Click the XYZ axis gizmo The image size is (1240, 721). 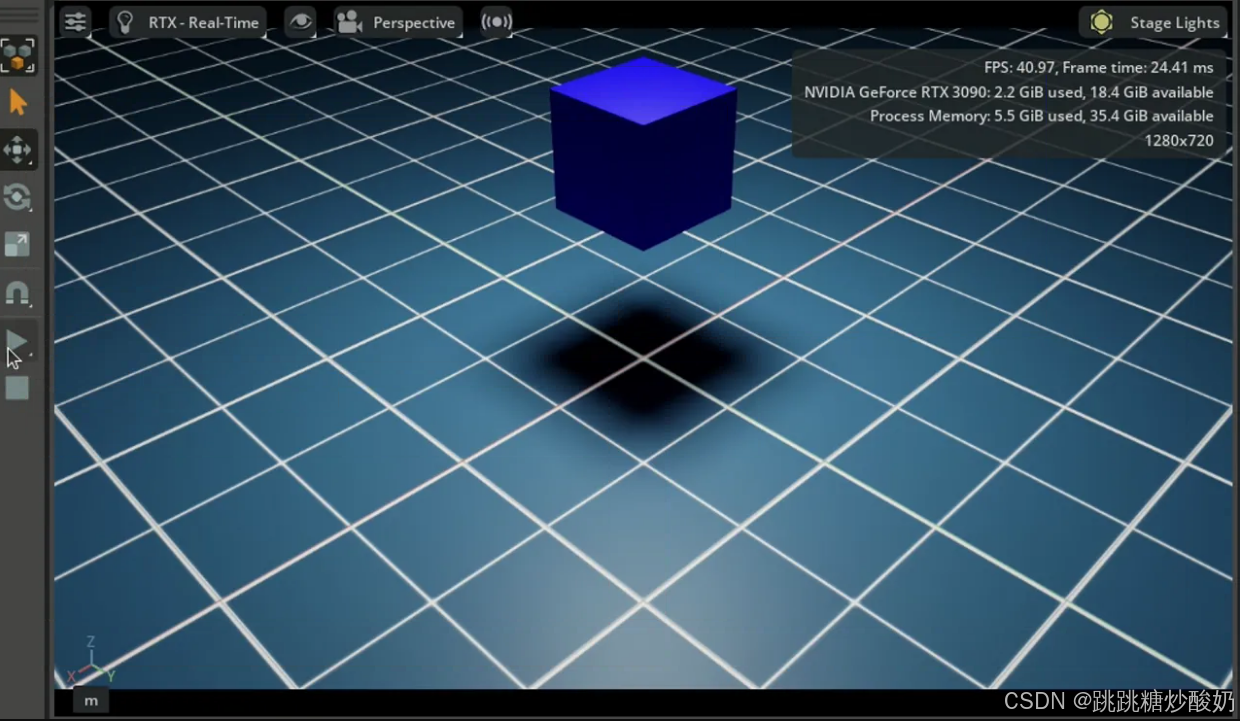[x=92, y=661]
